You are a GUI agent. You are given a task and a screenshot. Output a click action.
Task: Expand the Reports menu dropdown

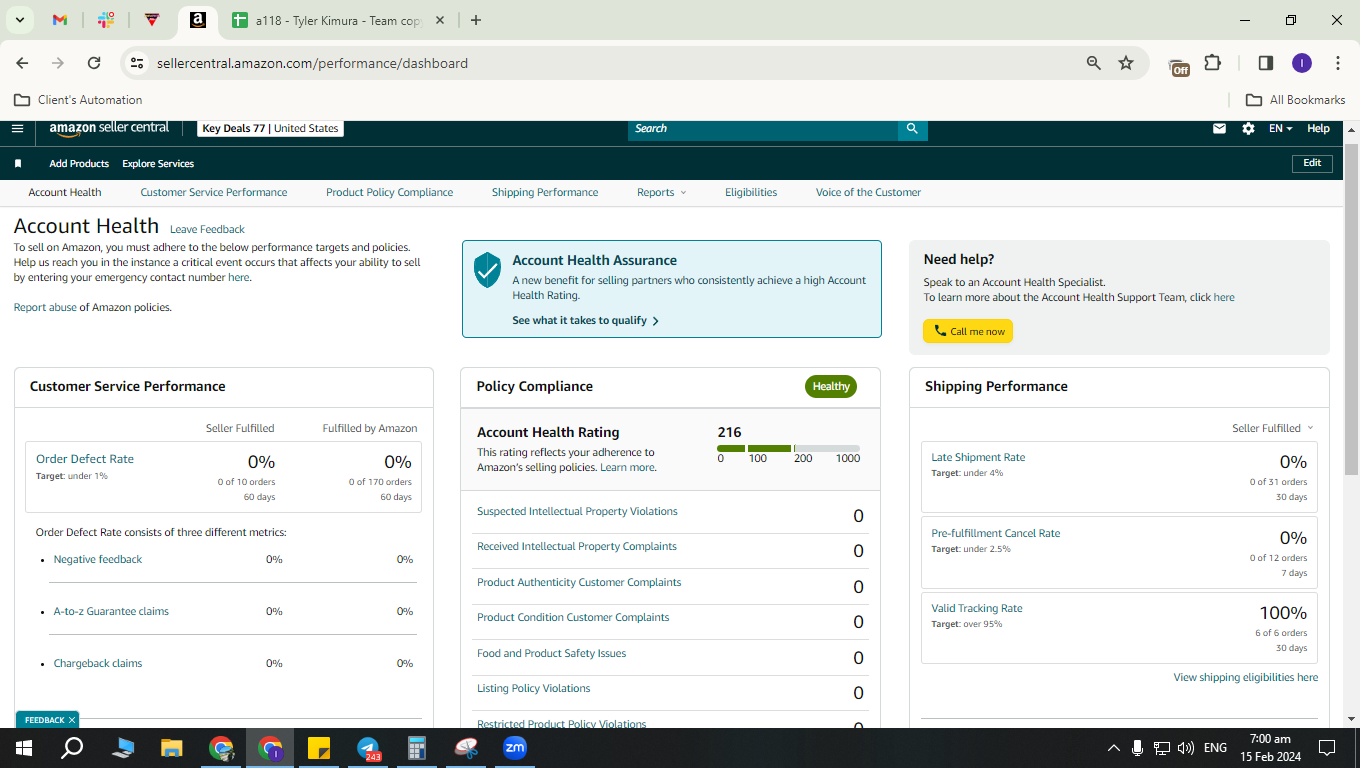(x=662, y=192)
